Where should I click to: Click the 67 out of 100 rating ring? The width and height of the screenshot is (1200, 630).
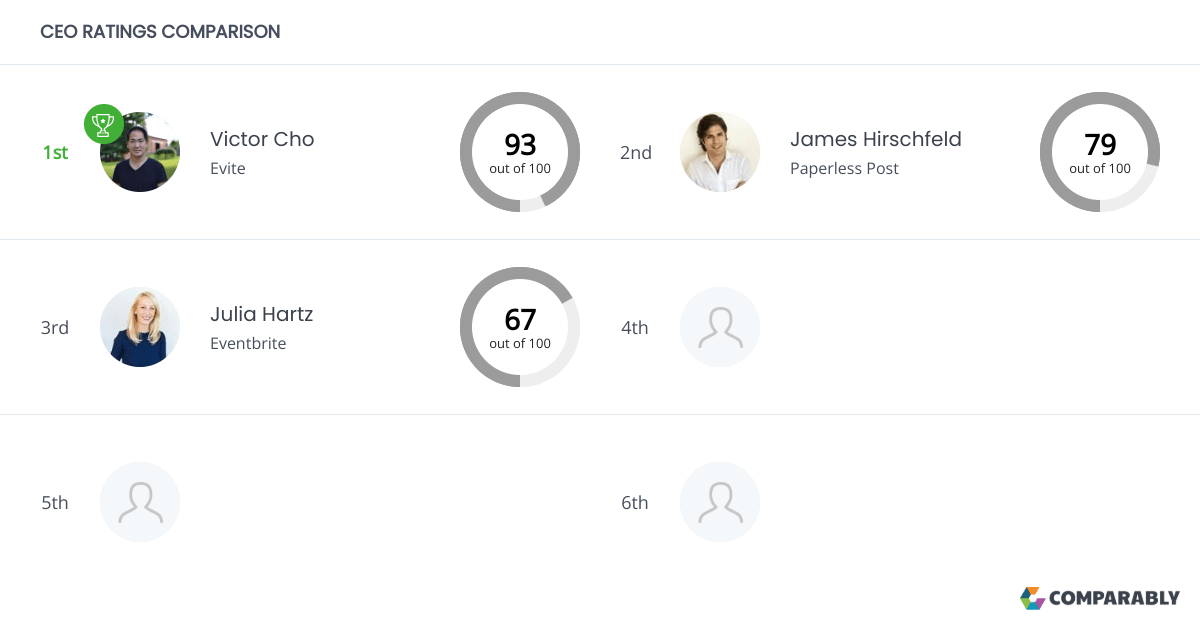click(x=520, y=327)
